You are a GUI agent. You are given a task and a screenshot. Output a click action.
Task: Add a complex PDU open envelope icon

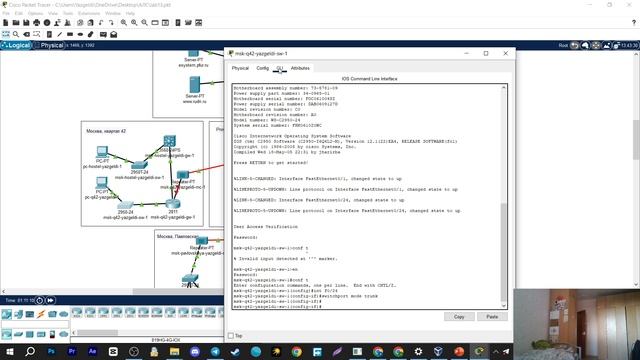point(114,34)
